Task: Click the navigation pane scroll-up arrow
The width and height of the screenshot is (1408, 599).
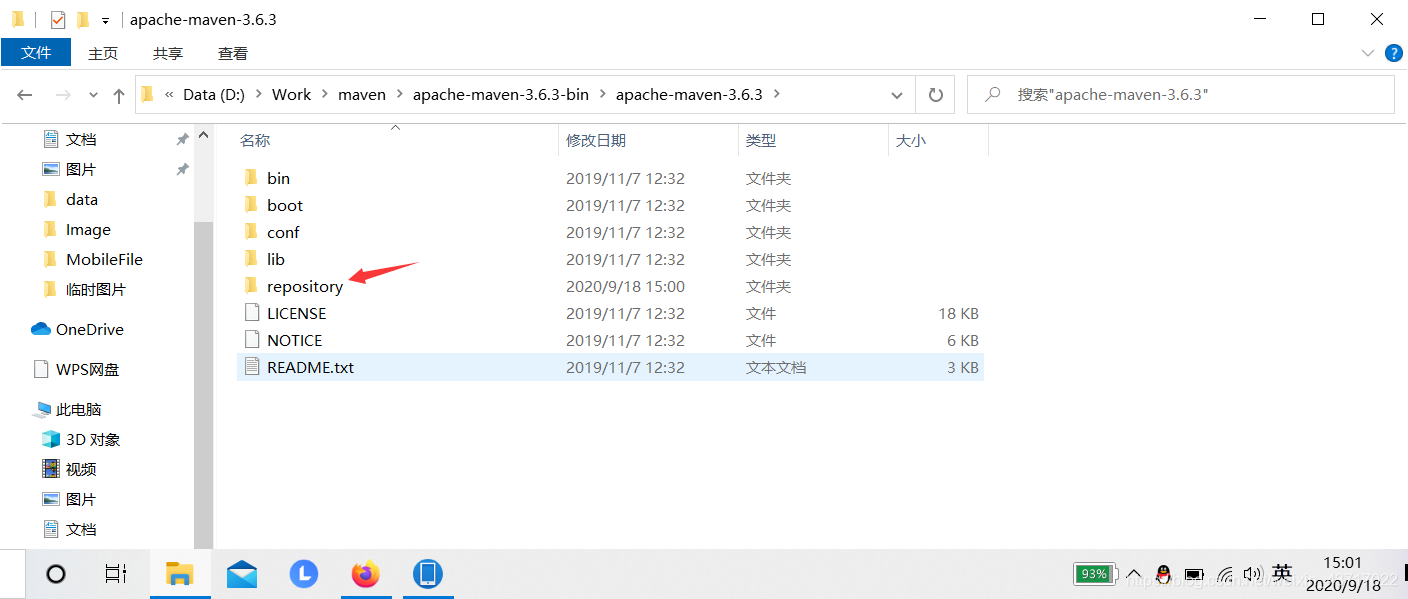Action: [x=204, y=135]
